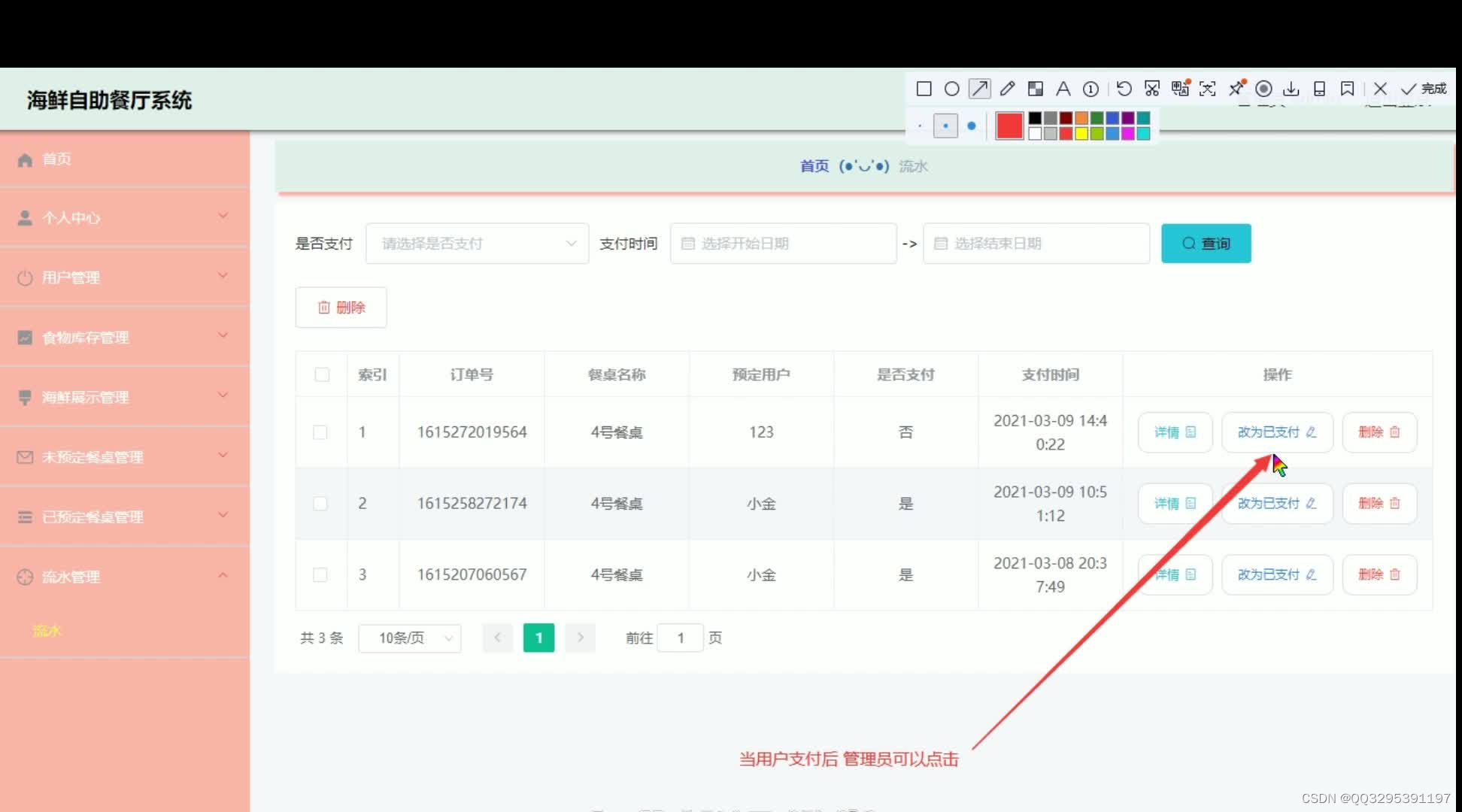The height and width of the screenshot is (812, 1462).
Task: Click 首页 breadcrumb link
Action: 814,166
